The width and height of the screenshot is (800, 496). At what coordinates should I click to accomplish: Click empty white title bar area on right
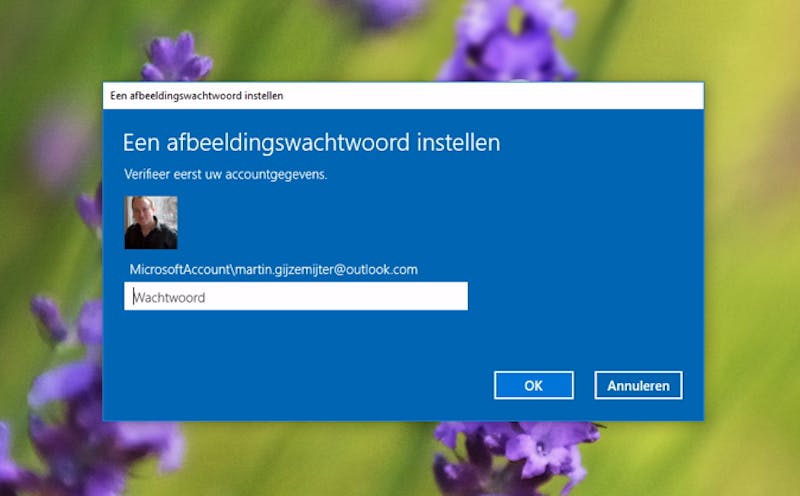point(550,96)
